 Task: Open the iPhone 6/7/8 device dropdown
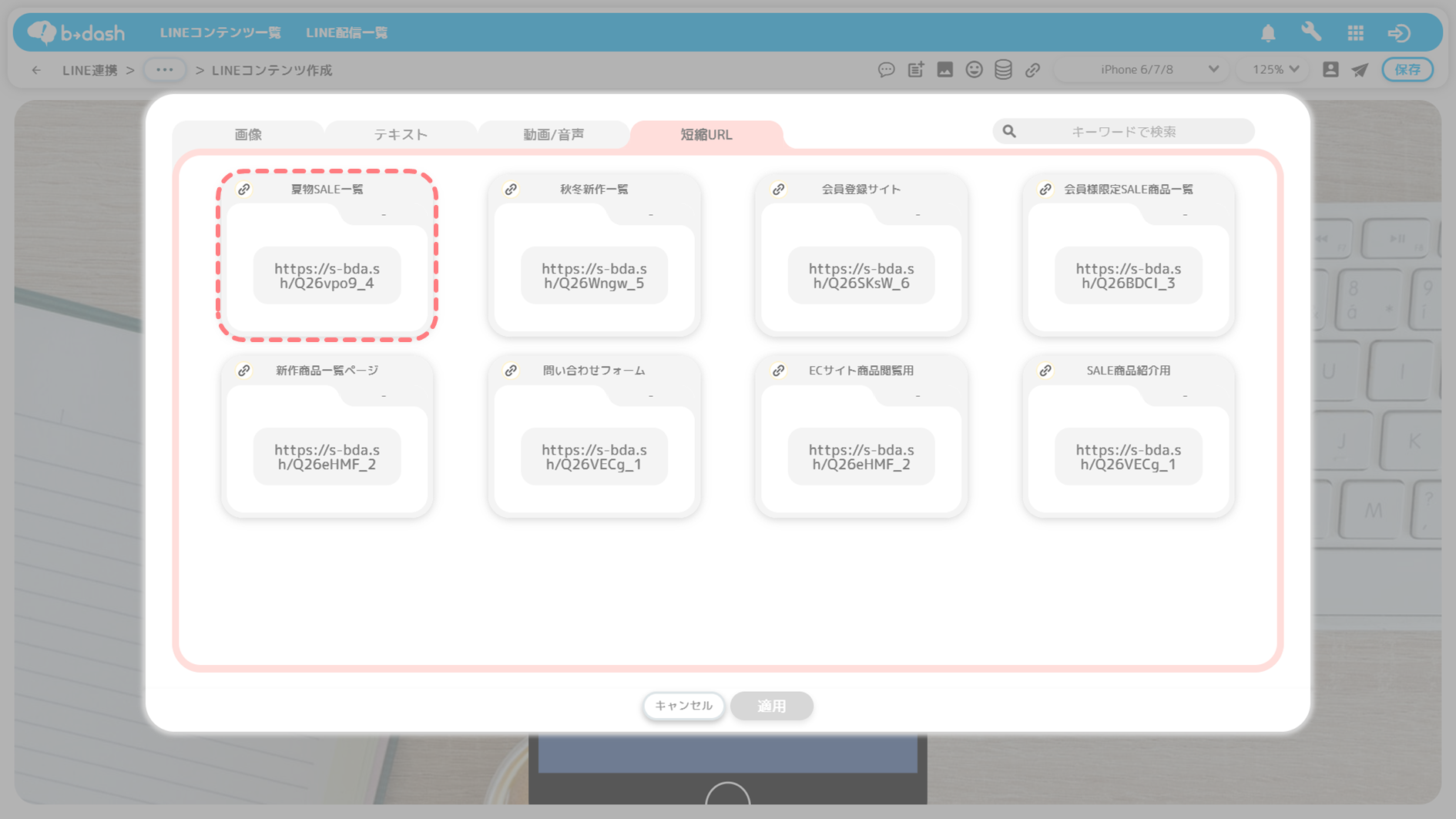[x=1142, y=69]
